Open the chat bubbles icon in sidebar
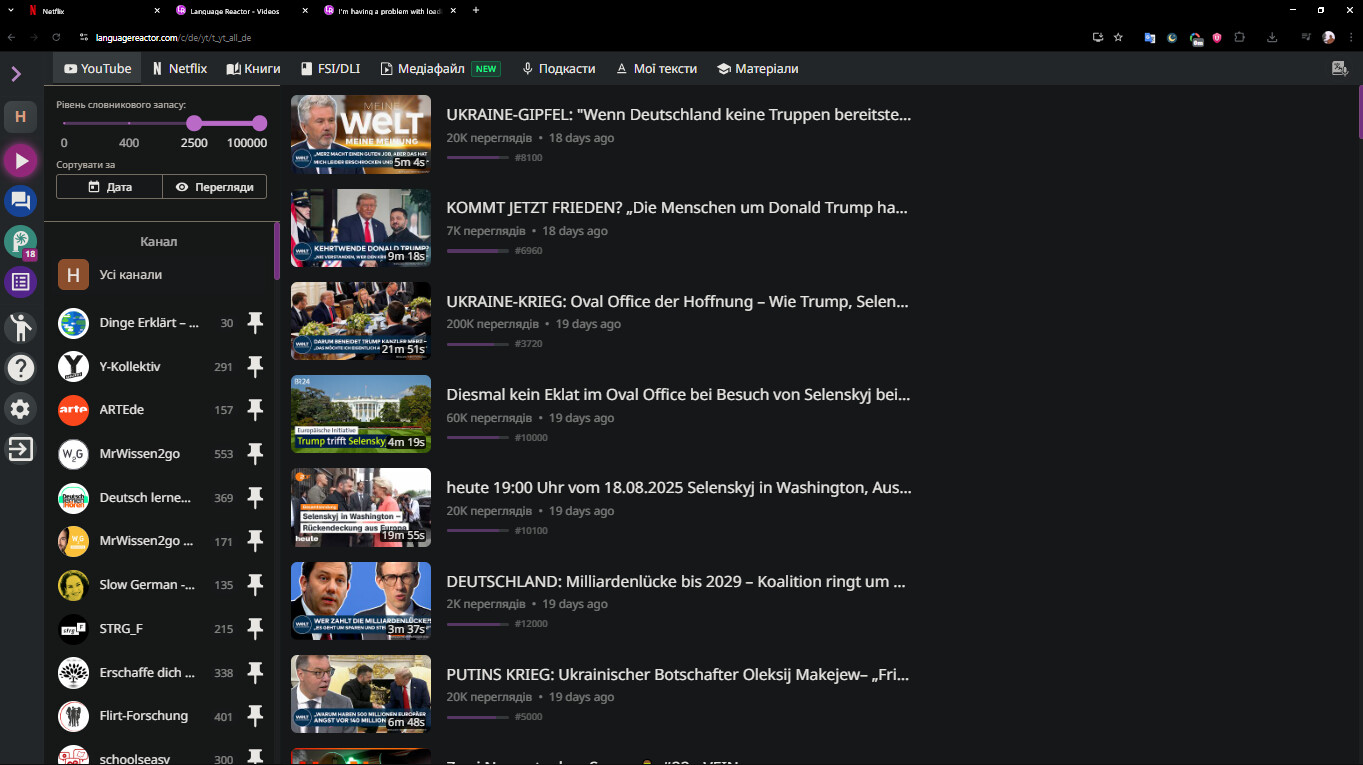Screen dimensions: 1363x765 (20, 202)
